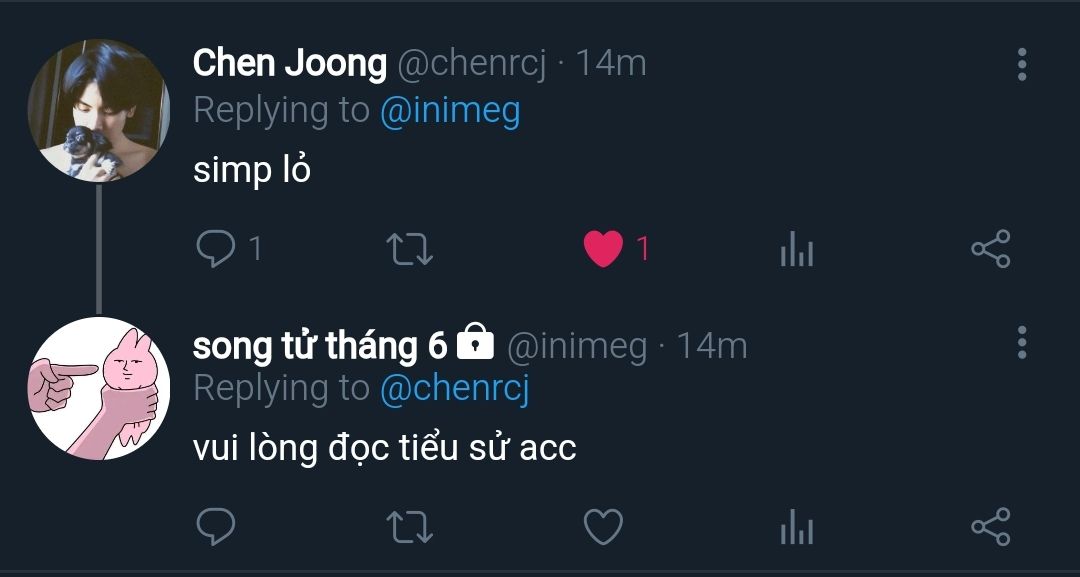Open the @inimeg mention link in first reply
Viewport: 1080px width, 577px height.
click(x=450, y=112)
